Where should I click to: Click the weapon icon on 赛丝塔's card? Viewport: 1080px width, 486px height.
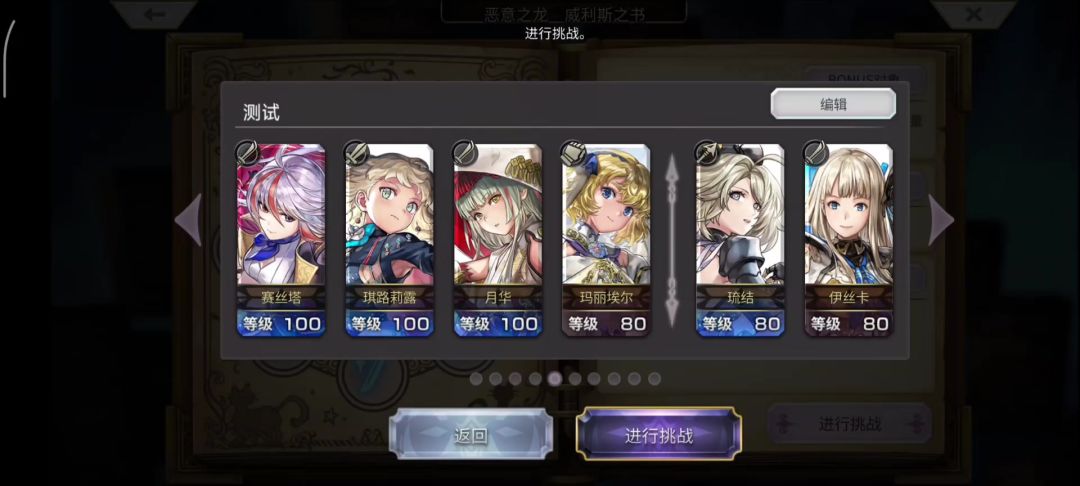click(x=247, y=153)
